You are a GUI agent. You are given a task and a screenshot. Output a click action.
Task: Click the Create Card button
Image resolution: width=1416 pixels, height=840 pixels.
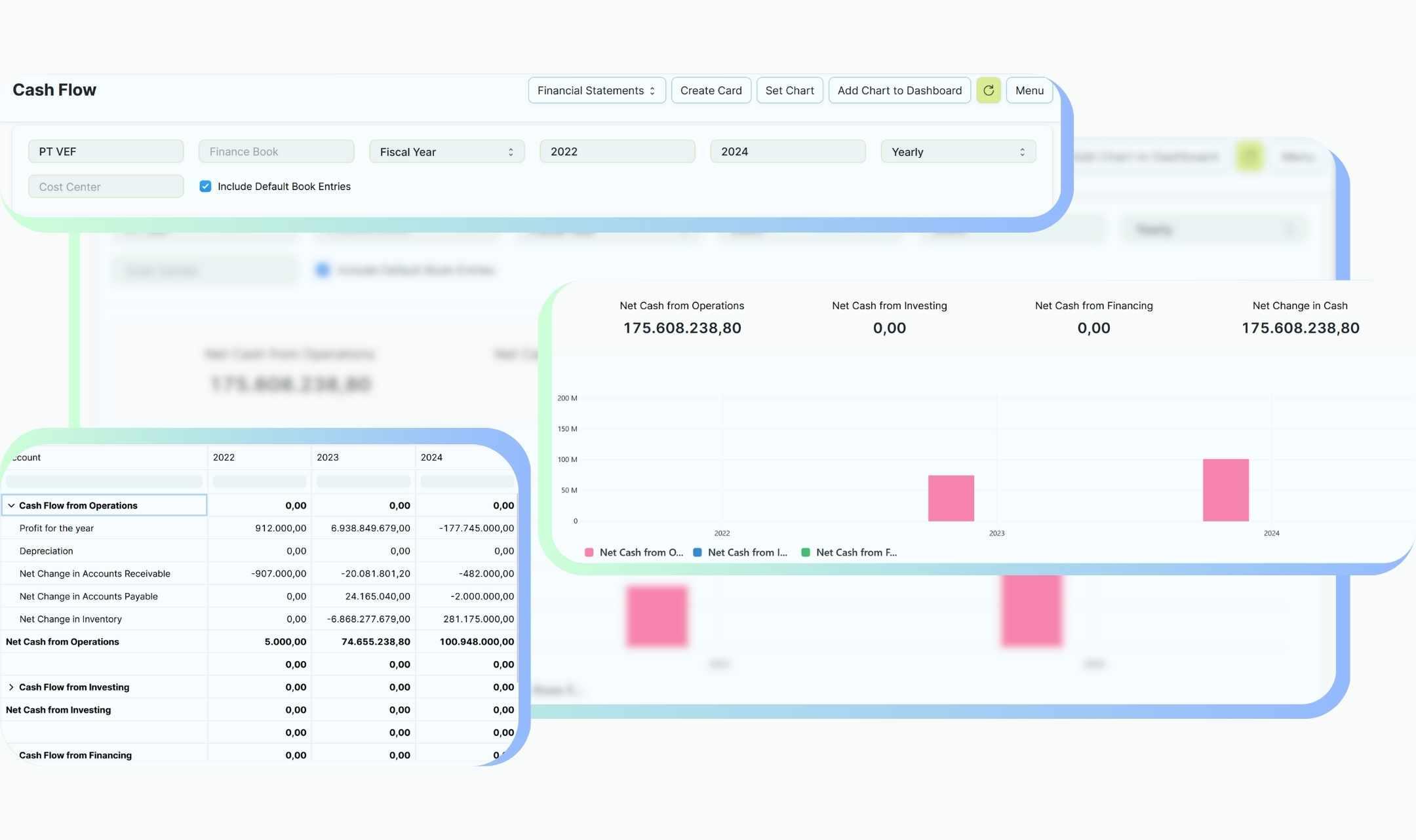point(711,90)
